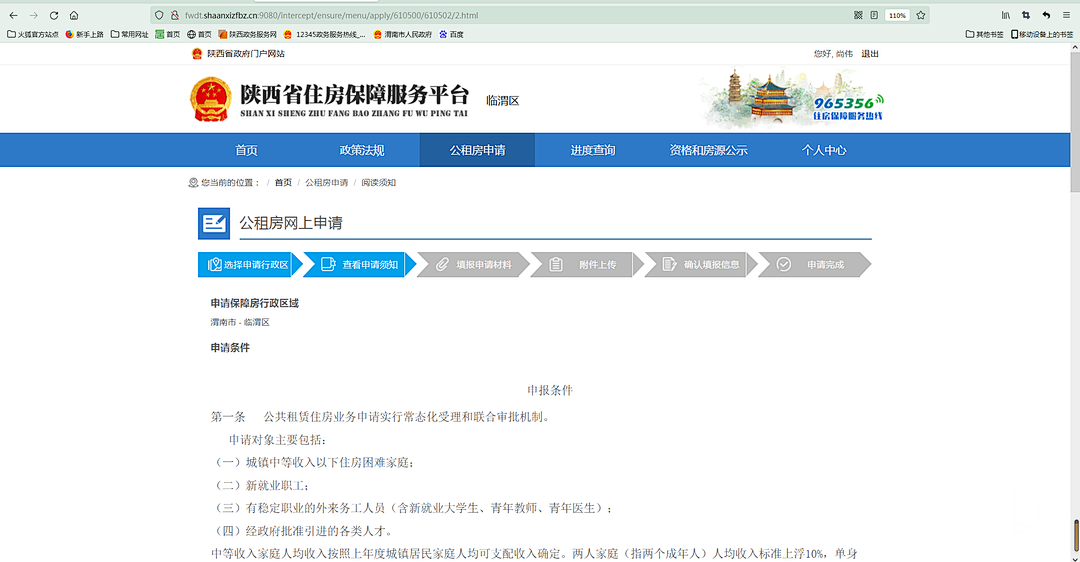1080x562 pixels.
Task: Open the 政策法规 navigation tab
Action: [361, 150]
